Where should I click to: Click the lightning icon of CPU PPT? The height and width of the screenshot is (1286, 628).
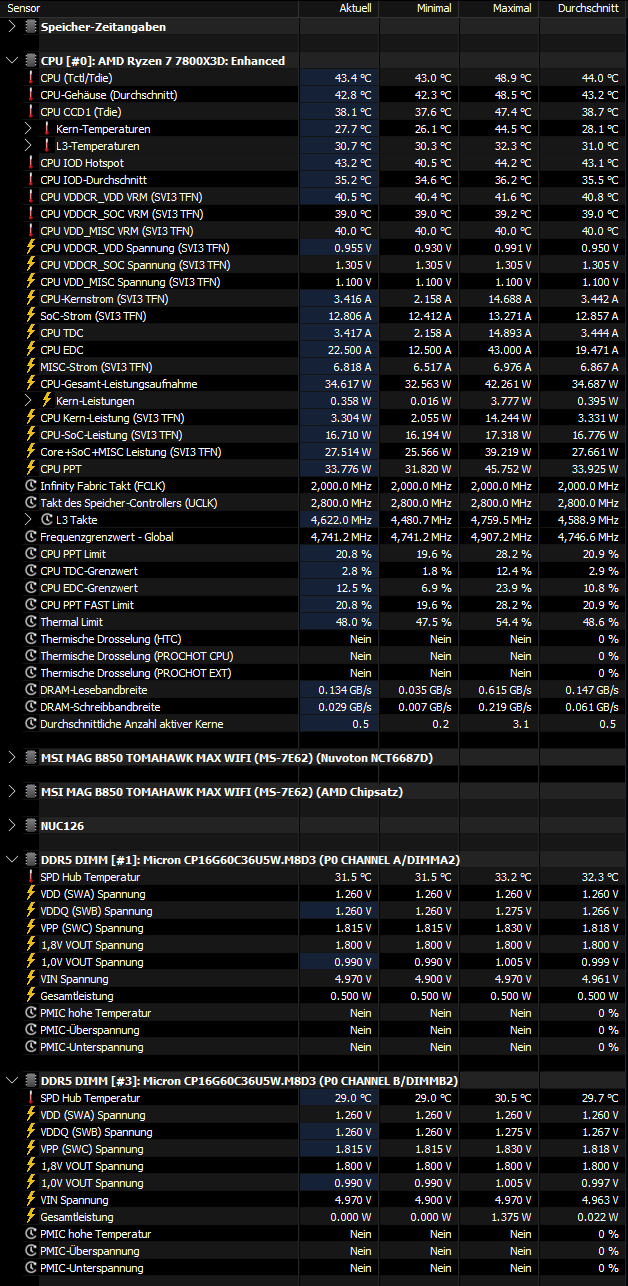30,469
